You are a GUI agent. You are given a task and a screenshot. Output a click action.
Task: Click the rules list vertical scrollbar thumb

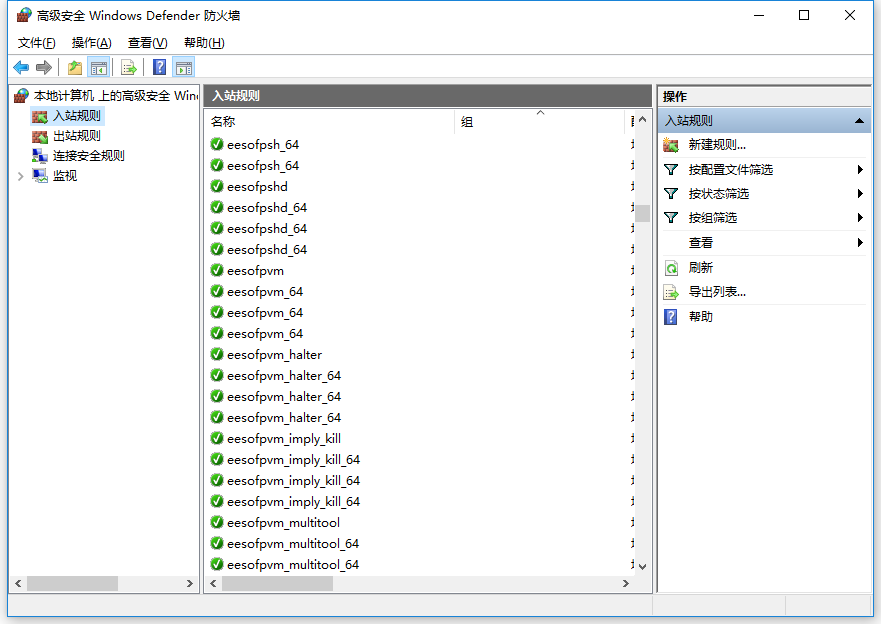tap(642, 213)
